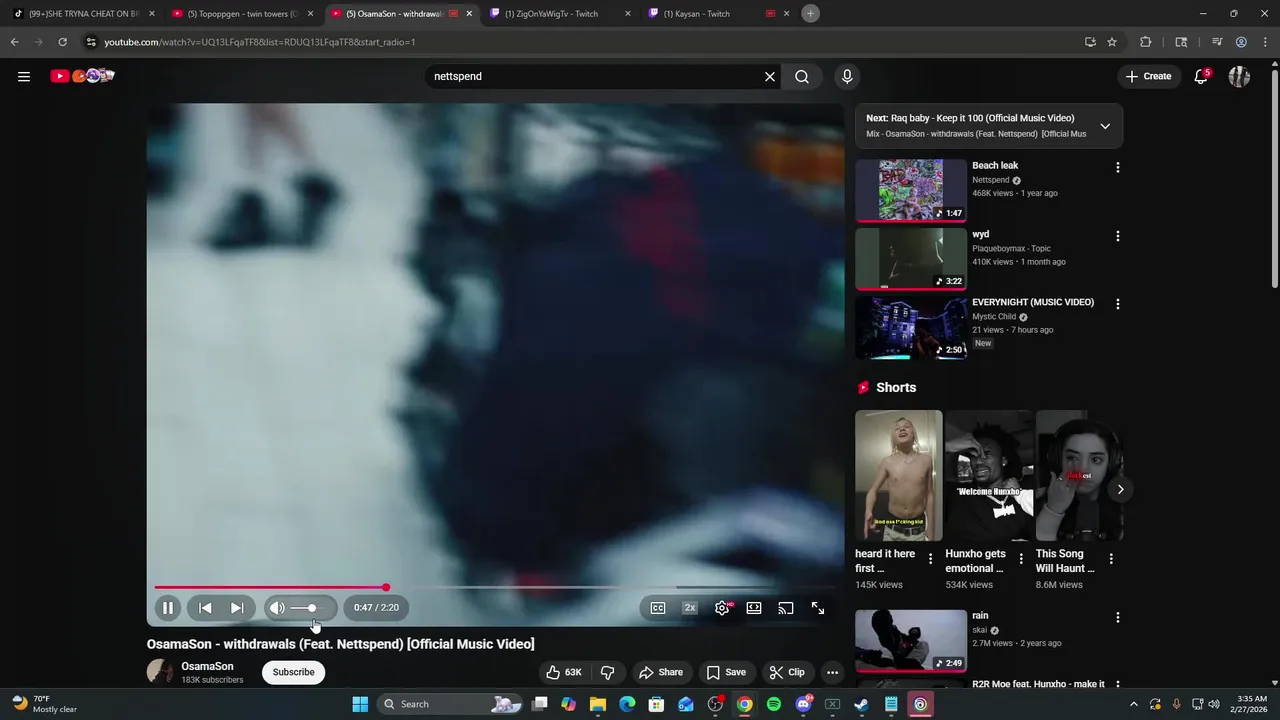Dislike the withdrawals video
1280x720 pixels.
coord(607,672)
